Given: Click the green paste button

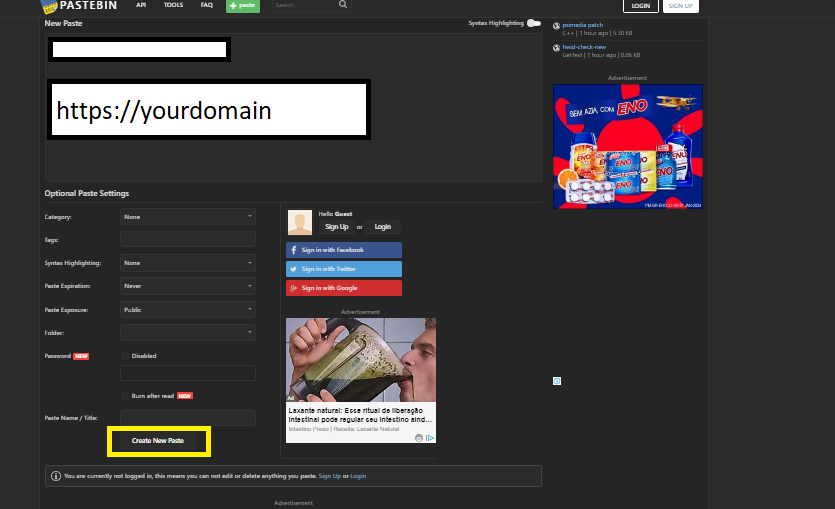Looking at the screenshot, I should point(242,5).
